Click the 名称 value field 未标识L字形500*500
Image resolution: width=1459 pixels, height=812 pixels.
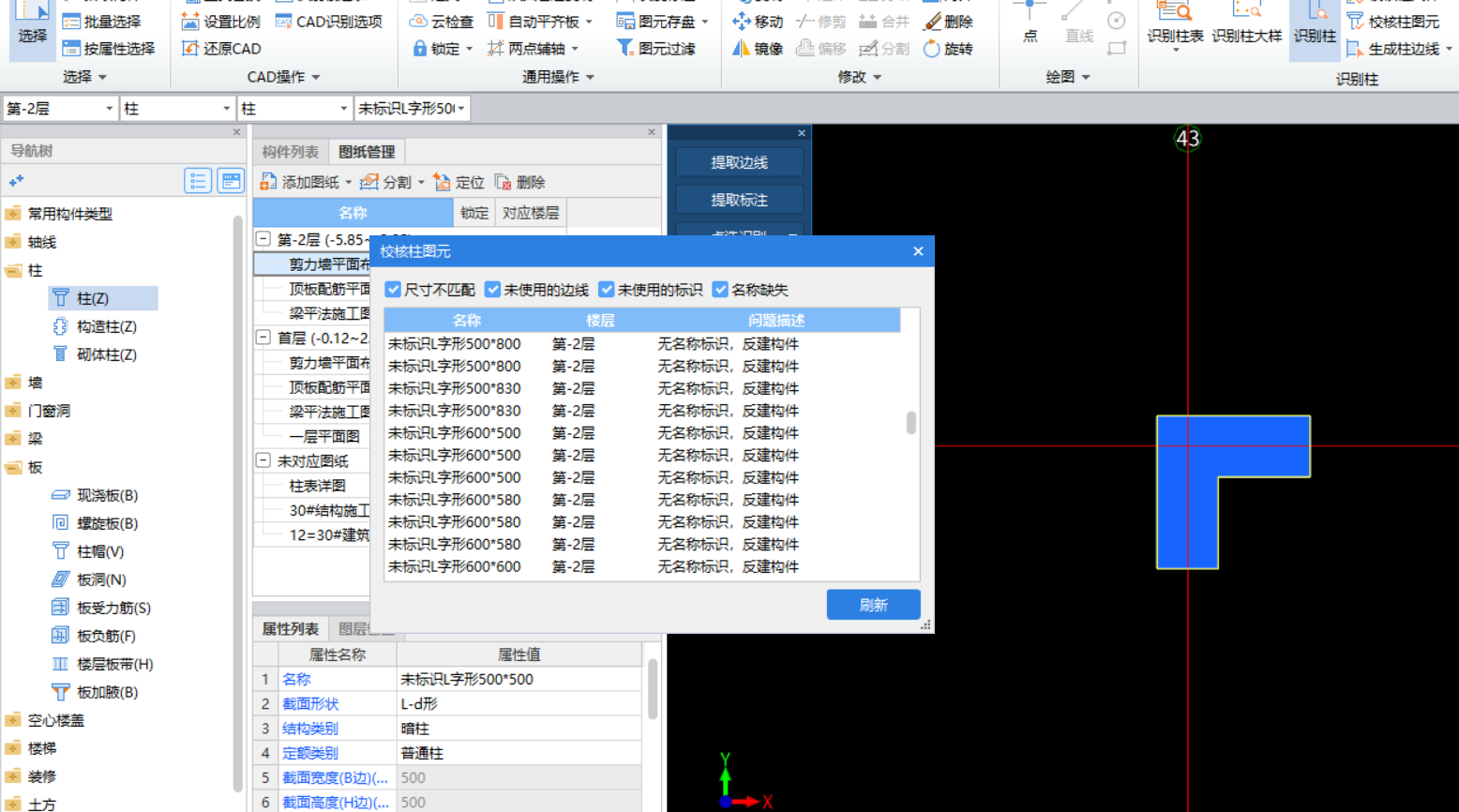pos(519,679)
